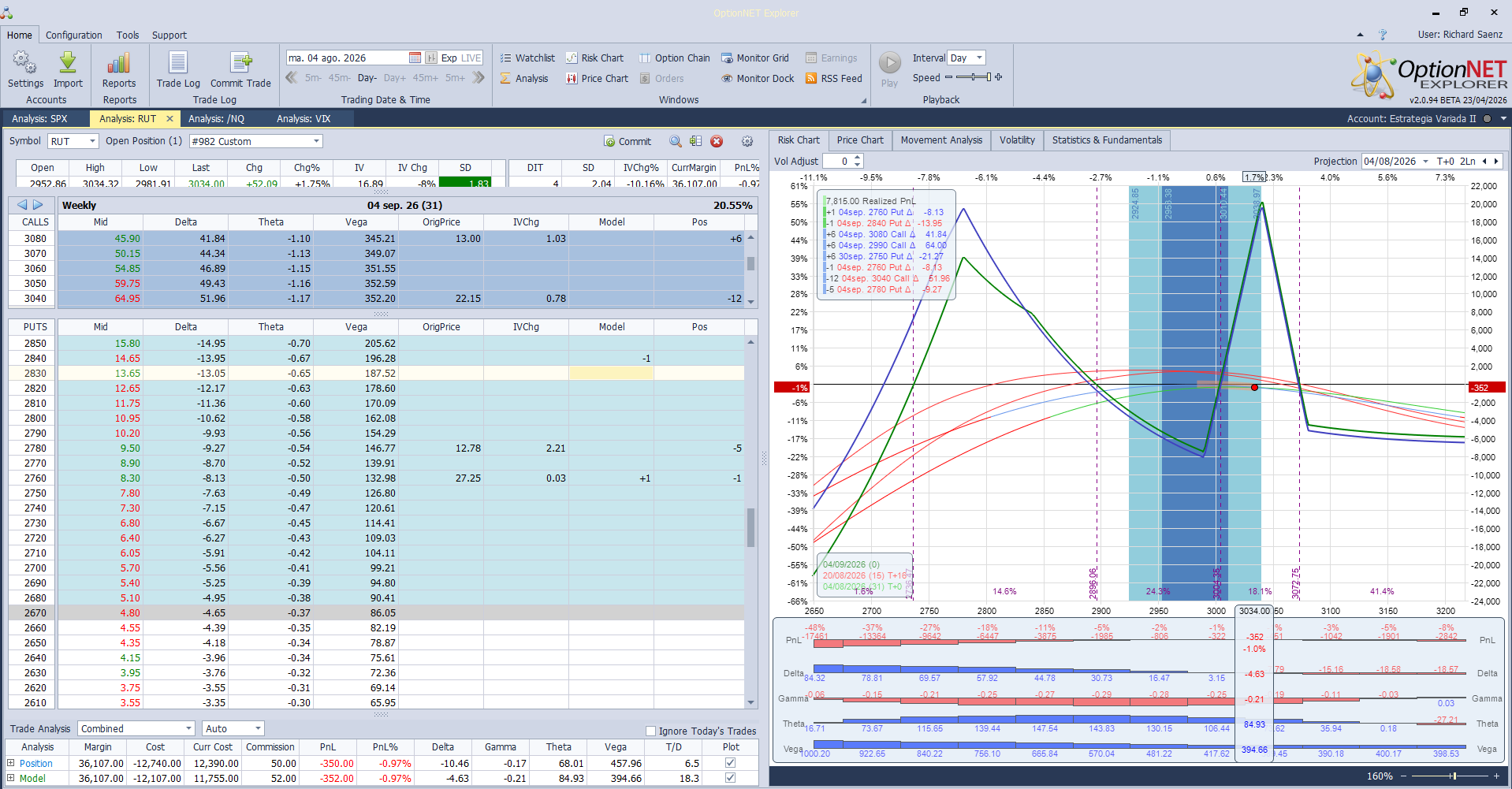Image resolution: width=1512 pixels, height=789 pixels.
Task: Click the Commit button in position toolbar
Action: coord(628,141)
